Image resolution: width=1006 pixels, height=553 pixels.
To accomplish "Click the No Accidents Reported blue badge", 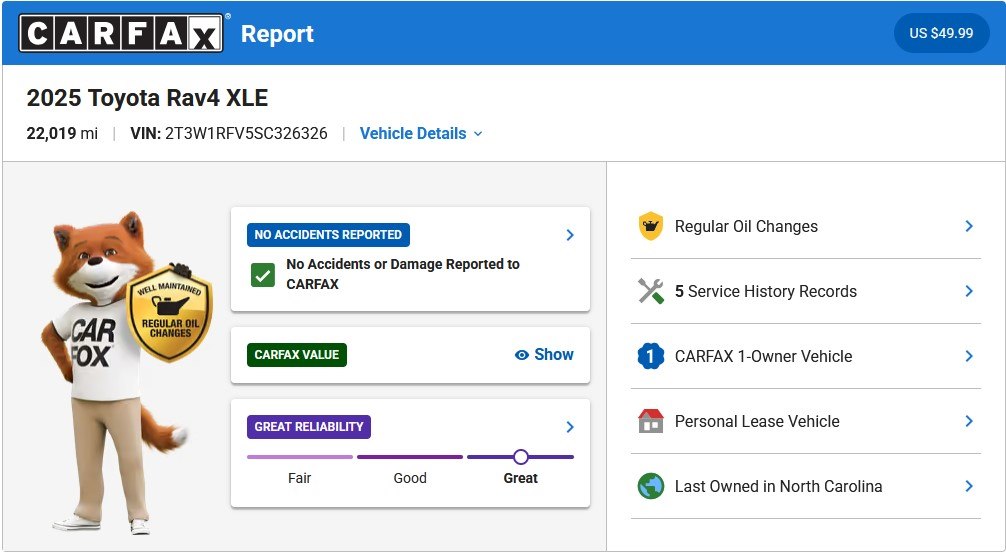I will pos(328,235).
